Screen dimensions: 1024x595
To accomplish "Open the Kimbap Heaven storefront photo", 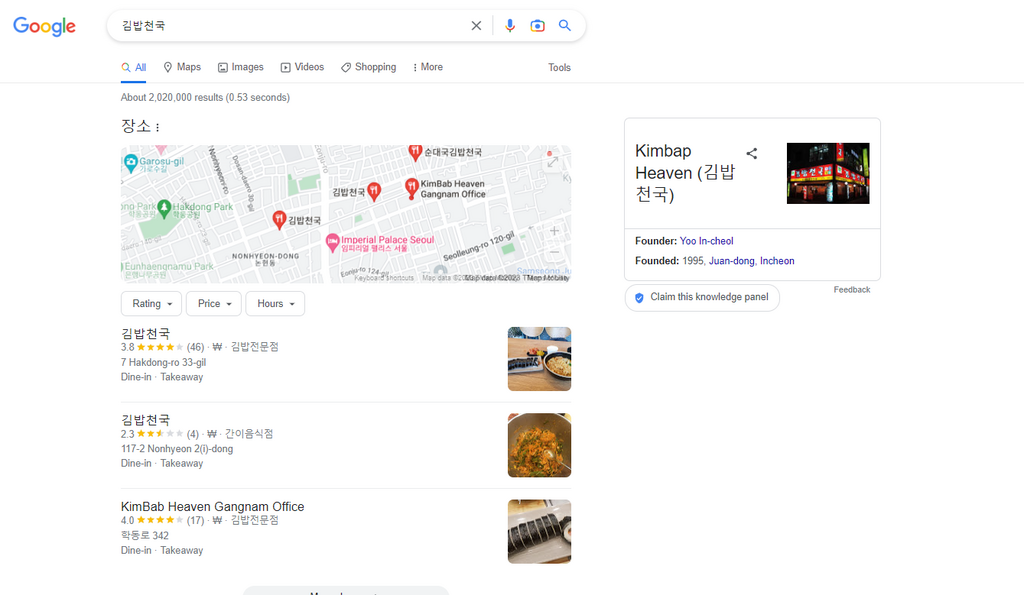I will (828, 173).
